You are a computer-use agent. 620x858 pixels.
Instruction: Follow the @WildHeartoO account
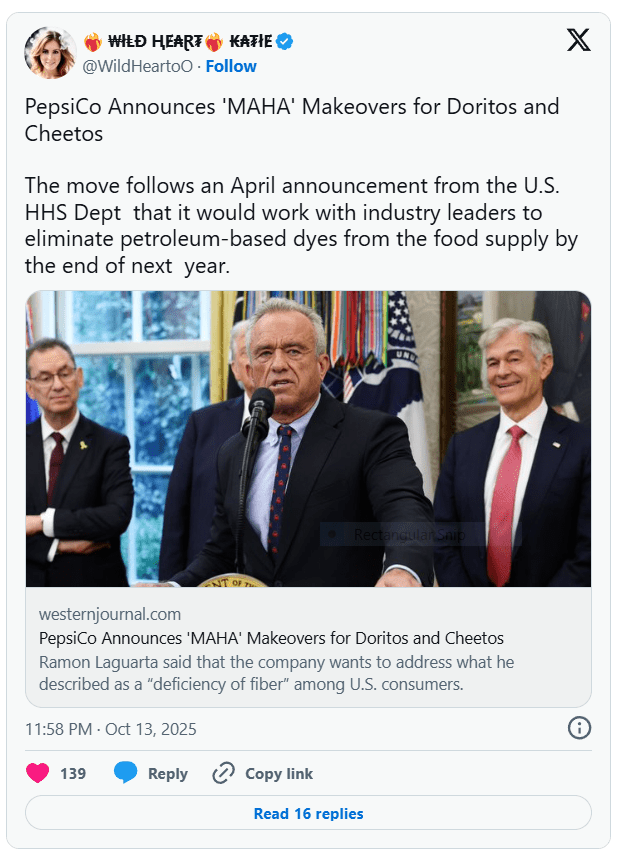231,66
